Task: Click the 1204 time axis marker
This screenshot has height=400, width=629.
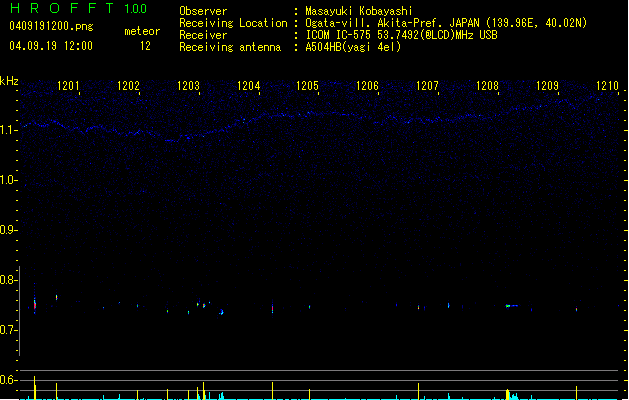Action: coord(248,85)
